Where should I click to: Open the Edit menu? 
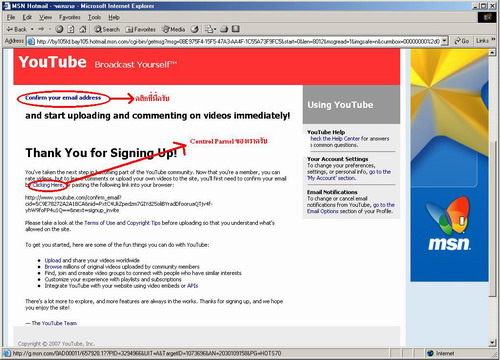tap(27, 17)
